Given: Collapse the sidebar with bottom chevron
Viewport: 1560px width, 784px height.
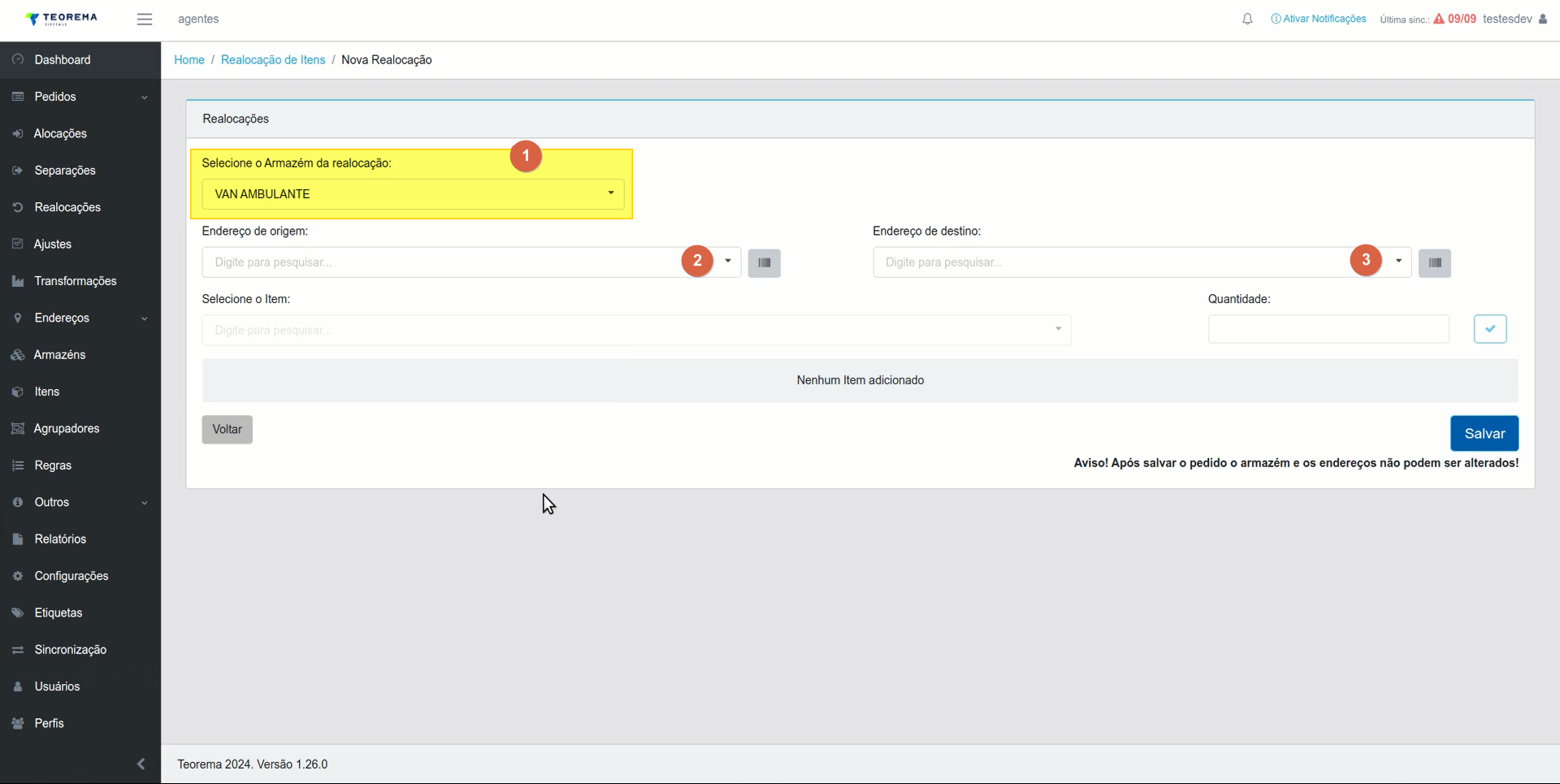Looking at the screenshot, I should [x=141, y=764].
